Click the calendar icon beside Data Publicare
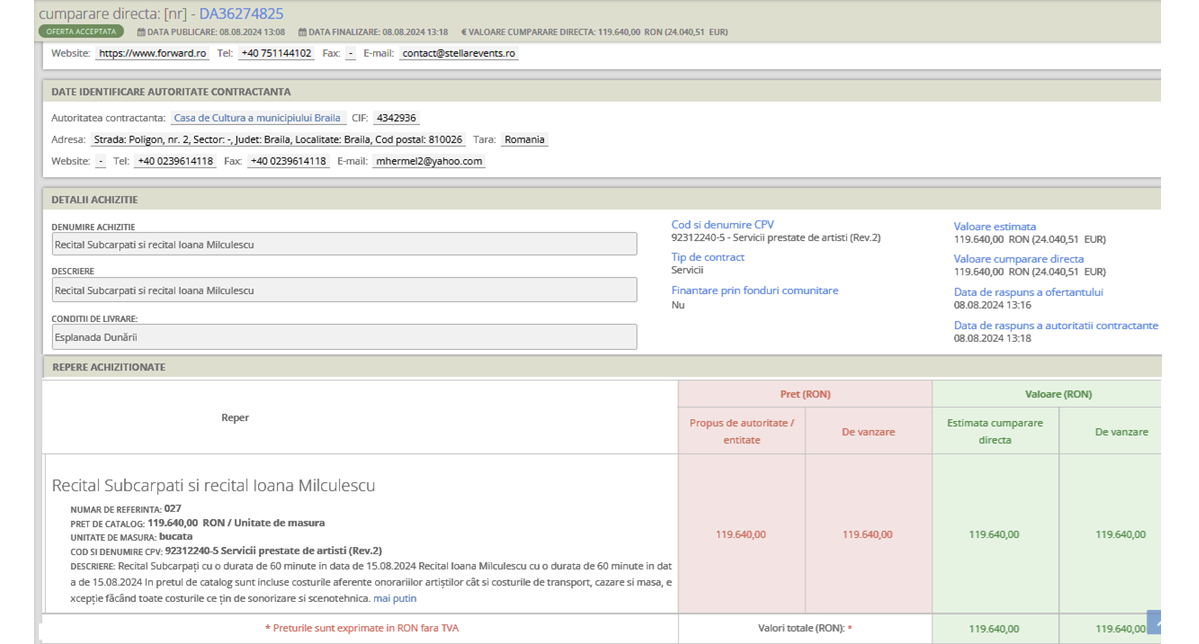 (x=141, y=32)
